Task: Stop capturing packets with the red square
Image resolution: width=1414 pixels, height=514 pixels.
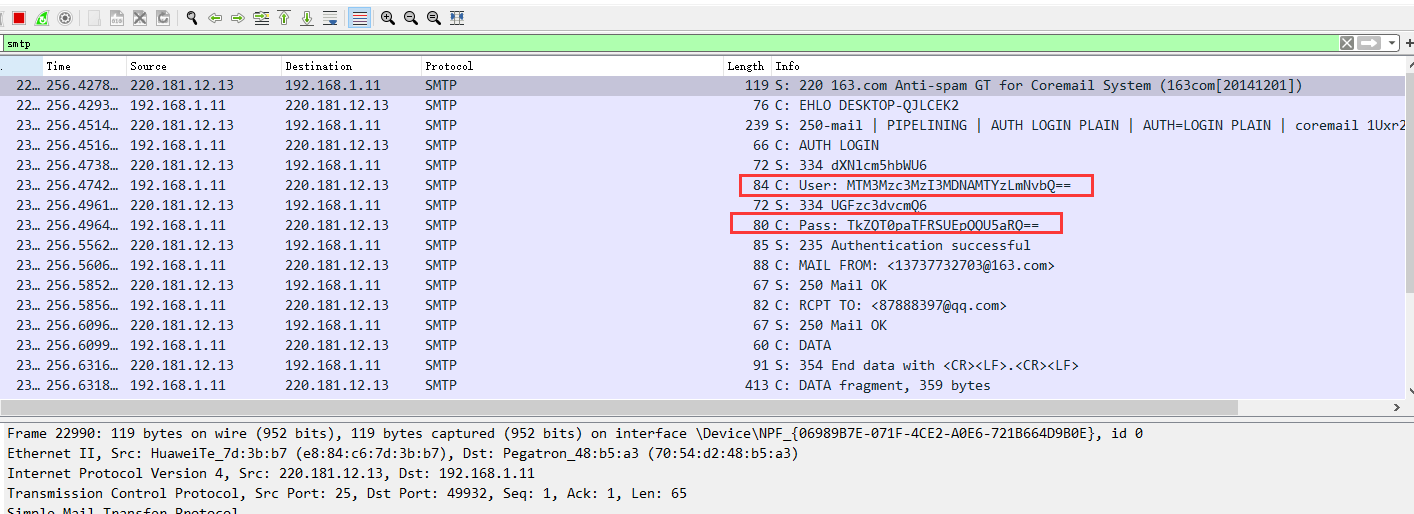Action: 19,18
